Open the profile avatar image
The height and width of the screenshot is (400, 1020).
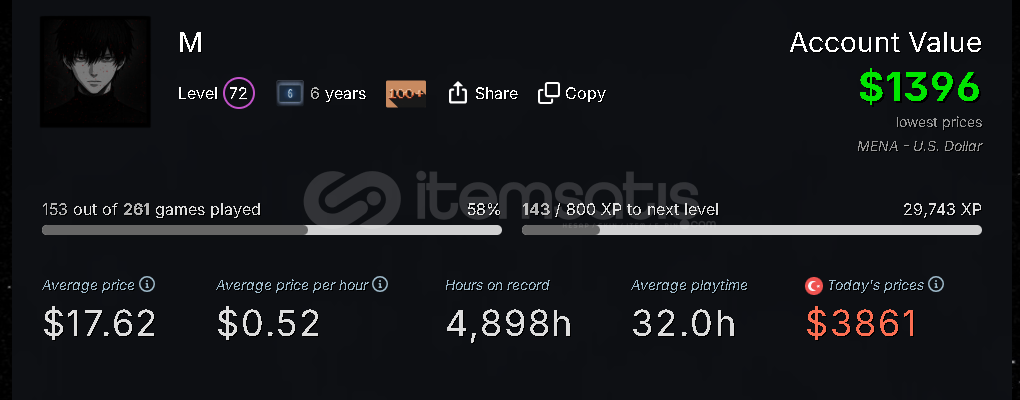coord(96,72)
